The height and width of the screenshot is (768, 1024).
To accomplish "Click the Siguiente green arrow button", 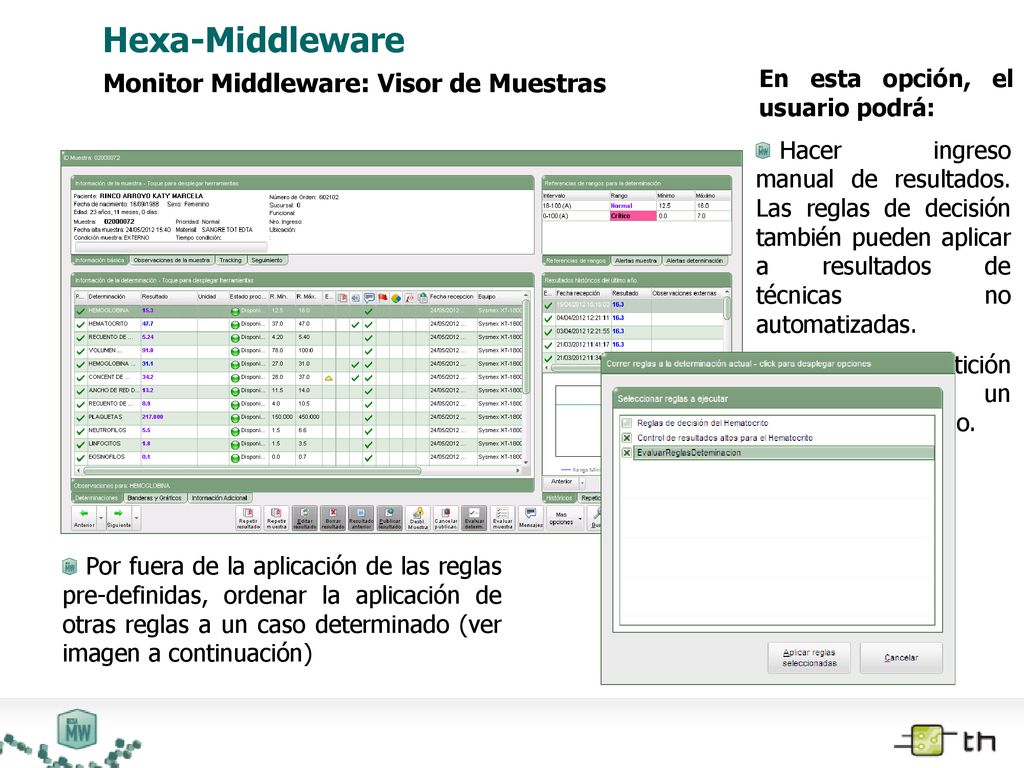I will [x=119, y=518].
